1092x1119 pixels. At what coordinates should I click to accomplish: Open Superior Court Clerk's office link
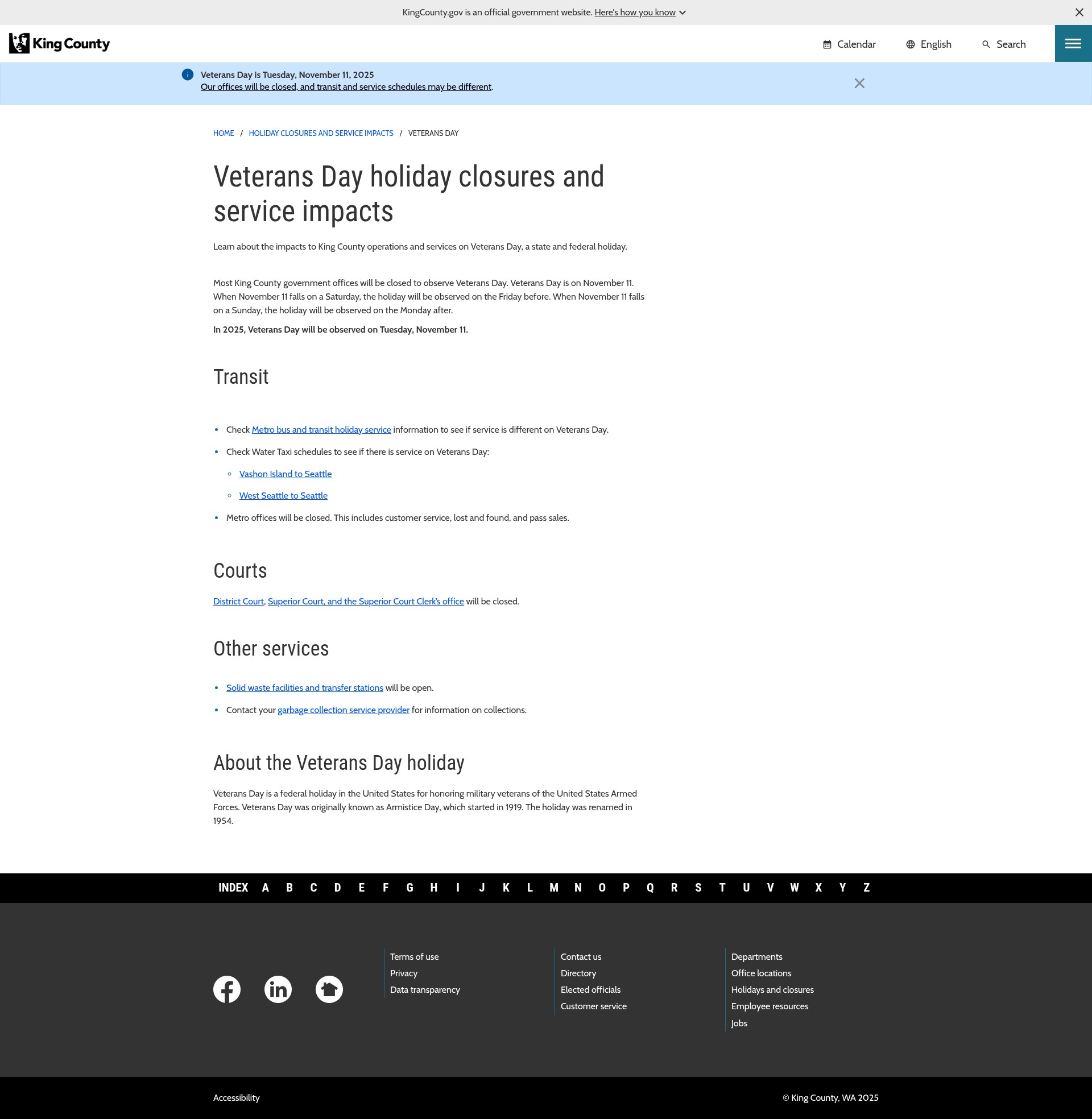click(366, 602)
